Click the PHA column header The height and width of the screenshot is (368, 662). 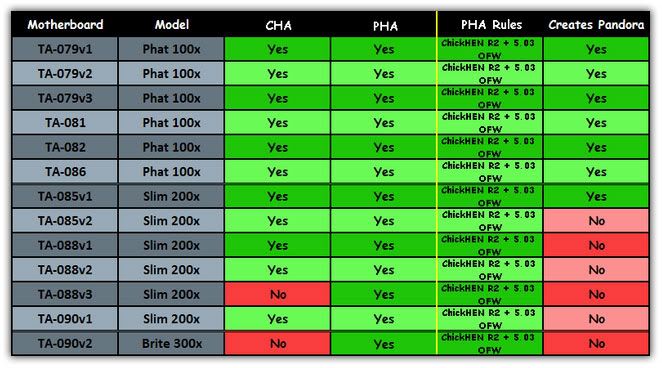tap(384, 24)
